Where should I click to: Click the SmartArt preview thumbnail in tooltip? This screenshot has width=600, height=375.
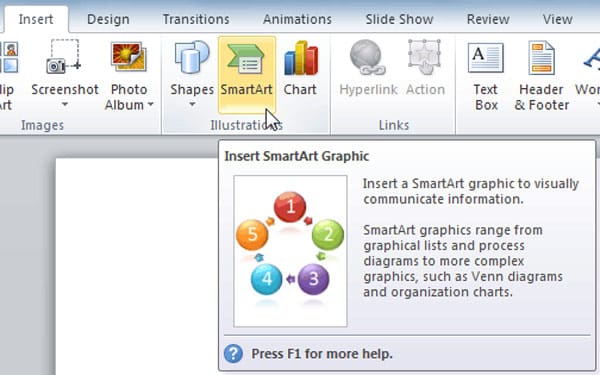click(x=290, y=251)
